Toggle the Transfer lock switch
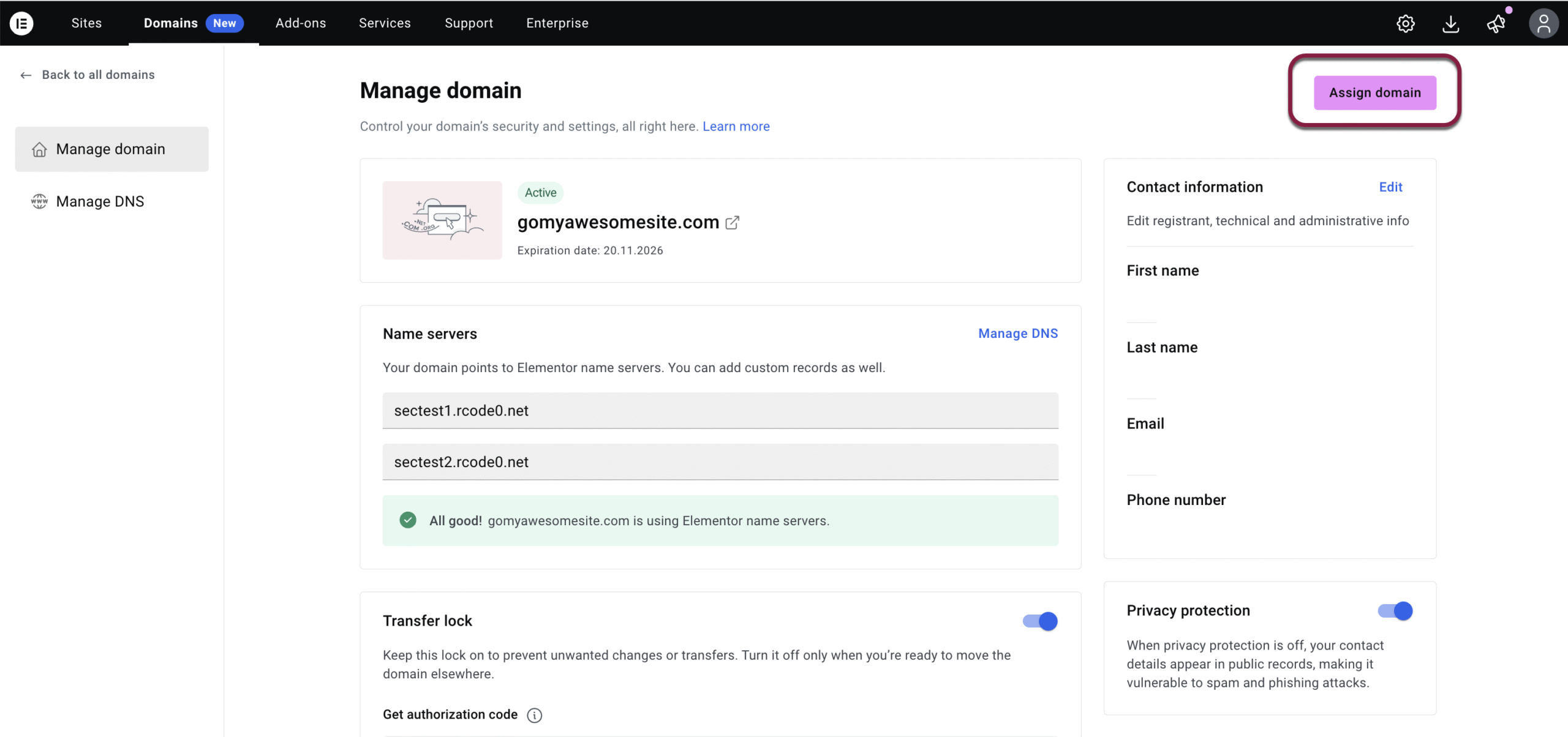This screenshot has width=1568, height=737. point(1040,621)
